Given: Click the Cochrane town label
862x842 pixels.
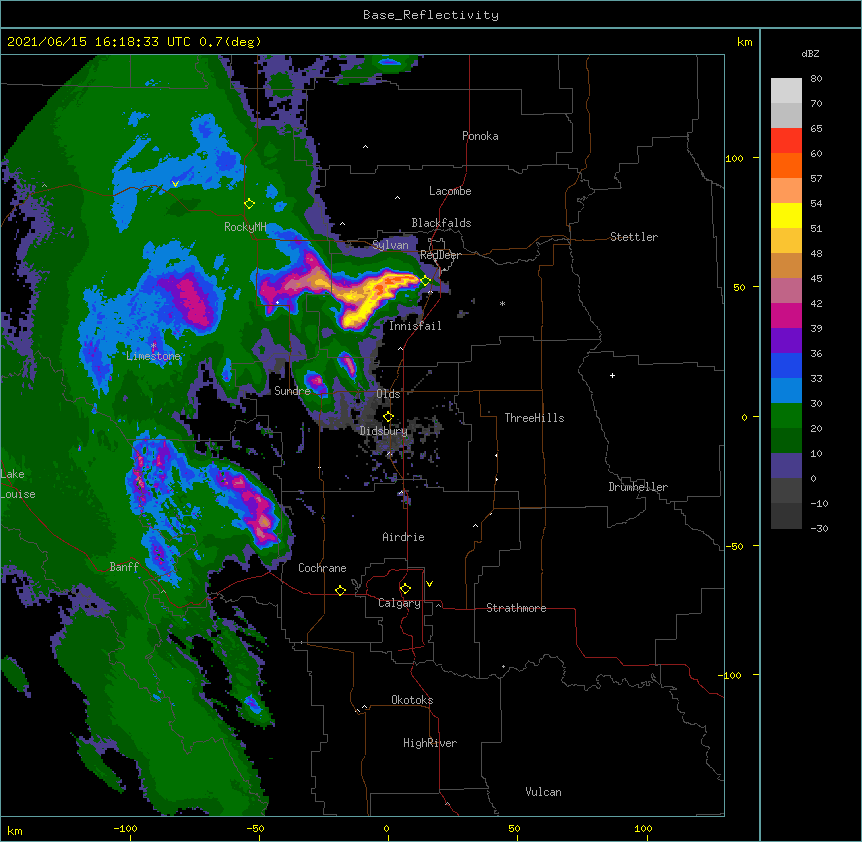Looking at the screenshot, I should pyautogui.click(x=322, y=568).
